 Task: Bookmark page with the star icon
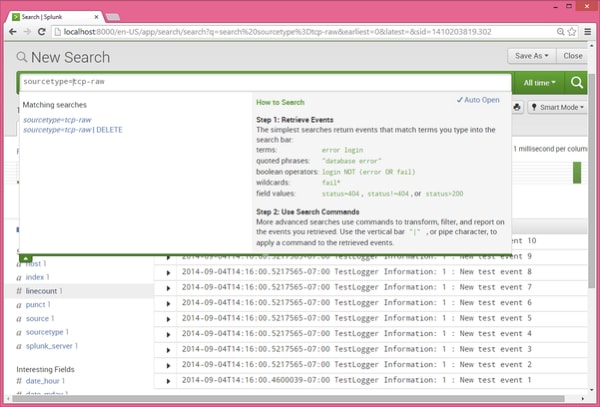point(572,32)
